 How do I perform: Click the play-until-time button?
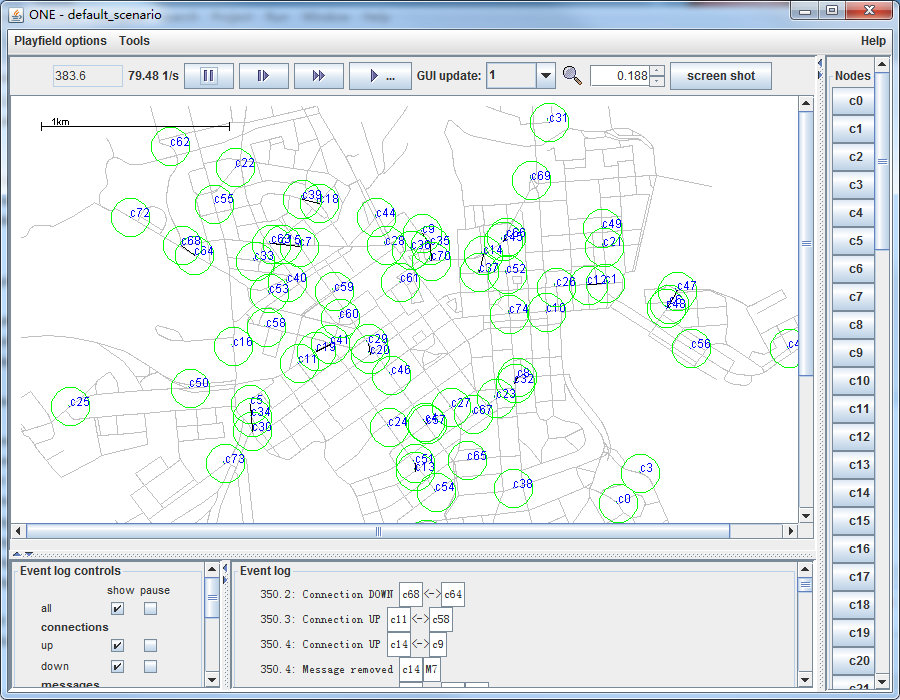[380, 76]
